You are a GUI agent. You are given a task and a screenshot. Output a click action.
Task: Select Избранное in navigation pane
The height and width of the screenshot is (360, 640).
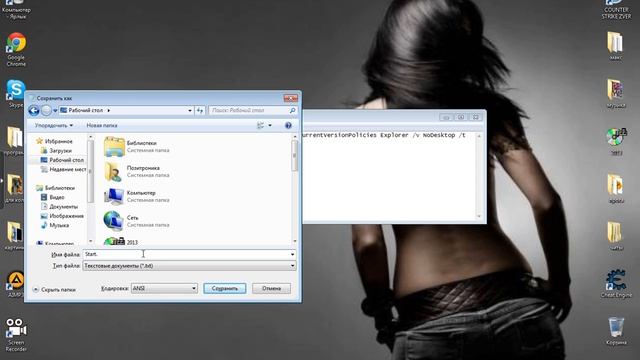[x=54, y=141]
